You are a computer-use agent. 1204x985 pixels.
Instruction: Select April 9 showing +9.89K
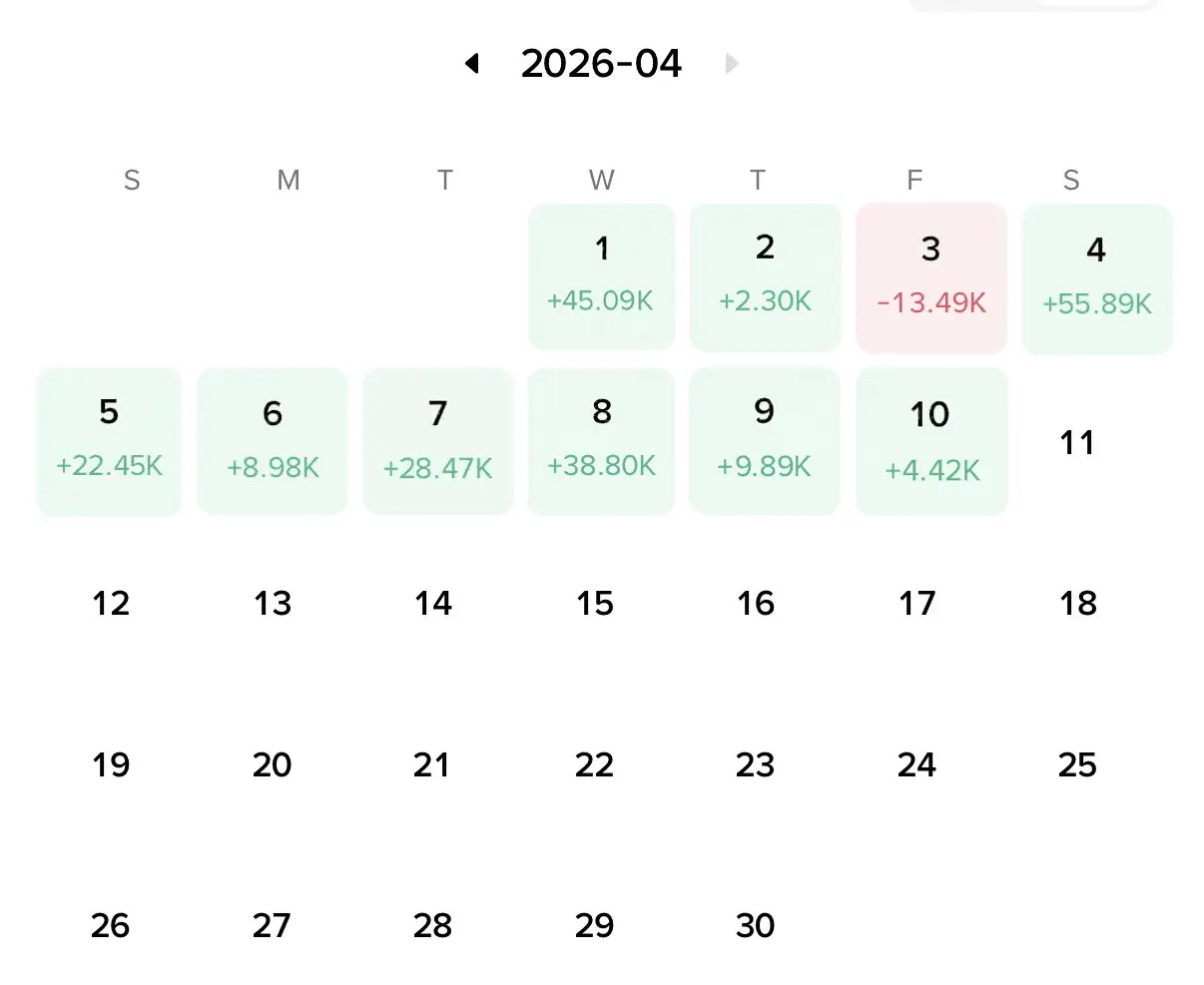[x=765, y=441]
